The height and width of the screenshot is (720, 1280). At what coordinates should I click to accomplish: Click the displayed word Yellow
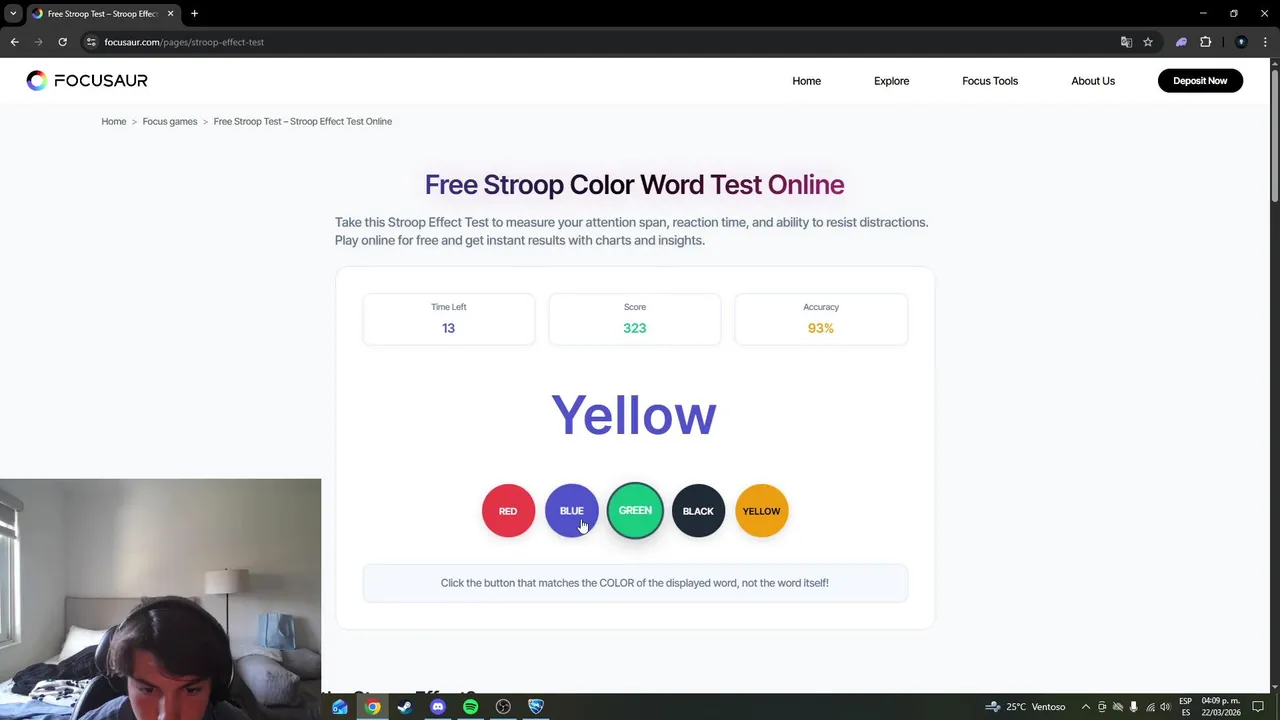pos(634,415)
